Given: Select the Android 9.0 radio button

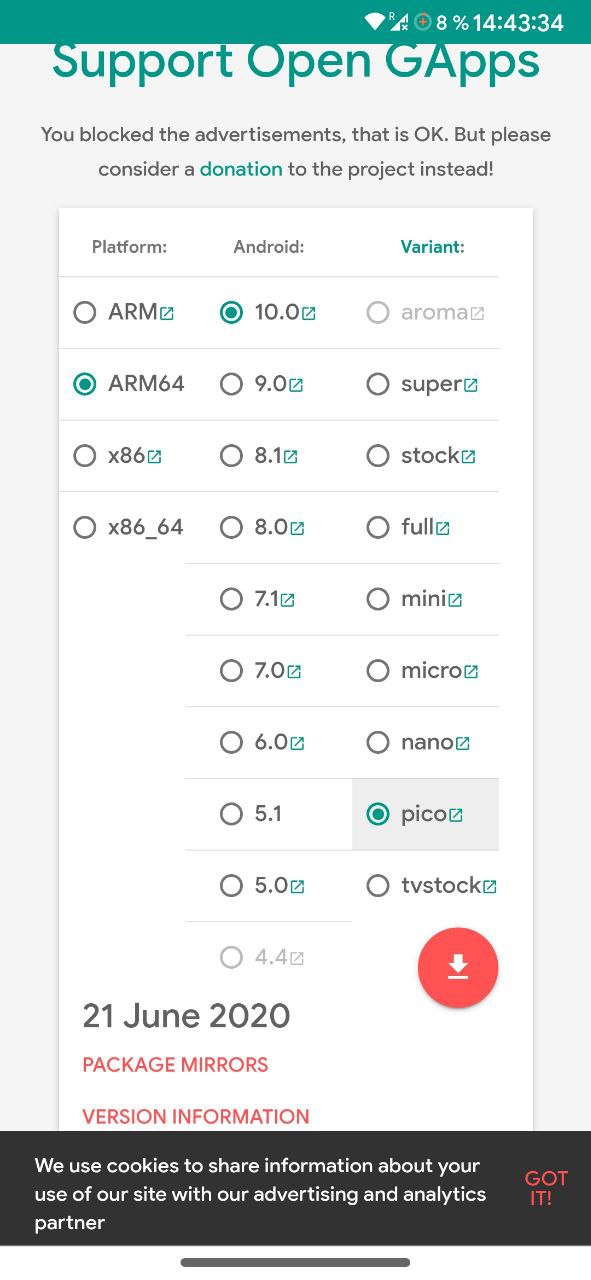Looking at the screenshot, I should point(231,384).
